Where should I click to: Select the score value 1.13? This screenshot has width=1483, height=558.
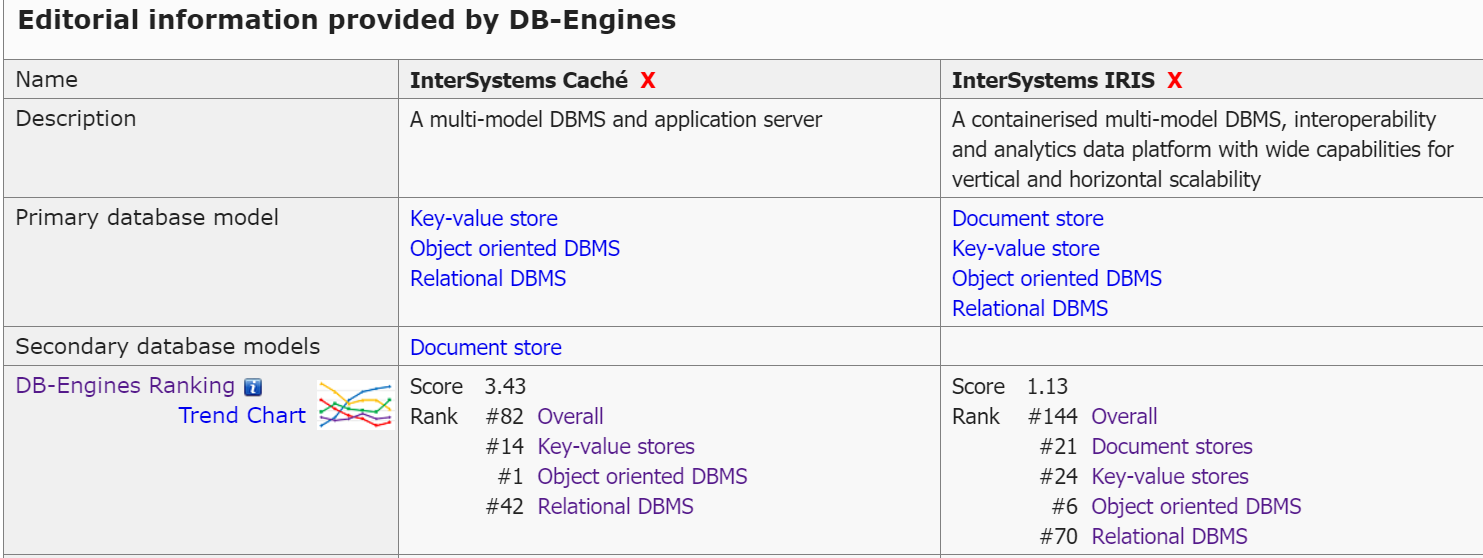1047,387
